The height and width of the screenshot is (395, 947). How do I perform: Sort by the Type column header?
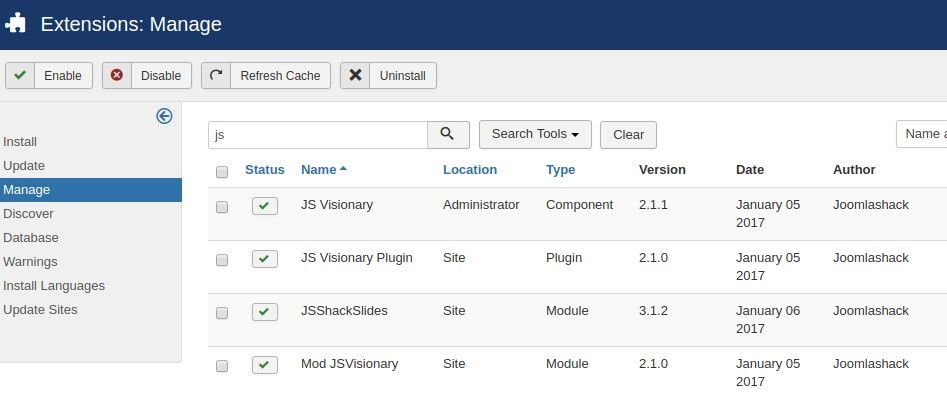click(x=560, y=170)
